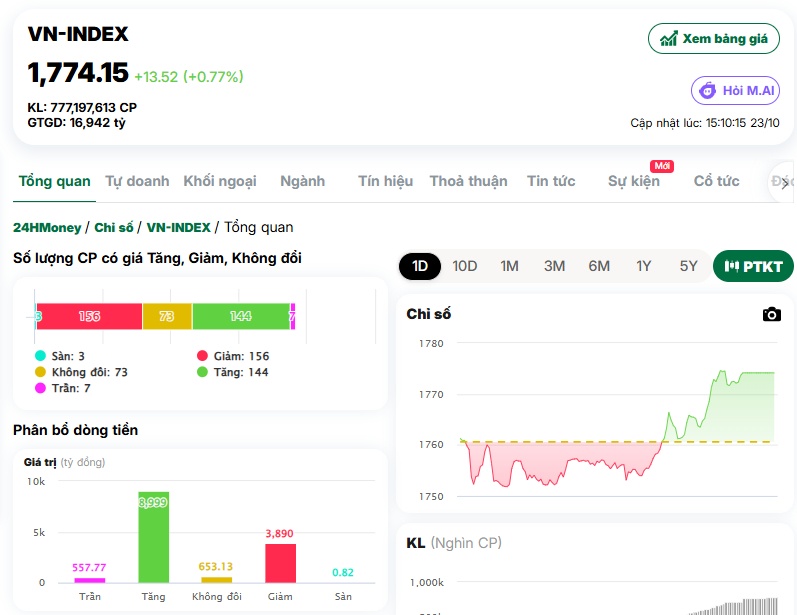Switch to the Khối ngoại tab
The height and width of the screenshot is (615, 797).
pyautogui.click(x=220, y=181)
